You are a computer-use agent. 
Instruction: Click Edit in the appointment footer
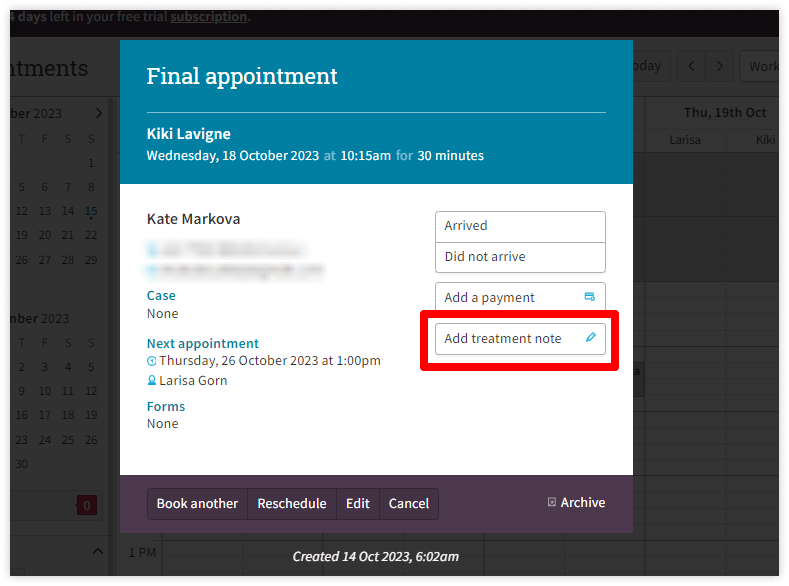pos(358,504)
